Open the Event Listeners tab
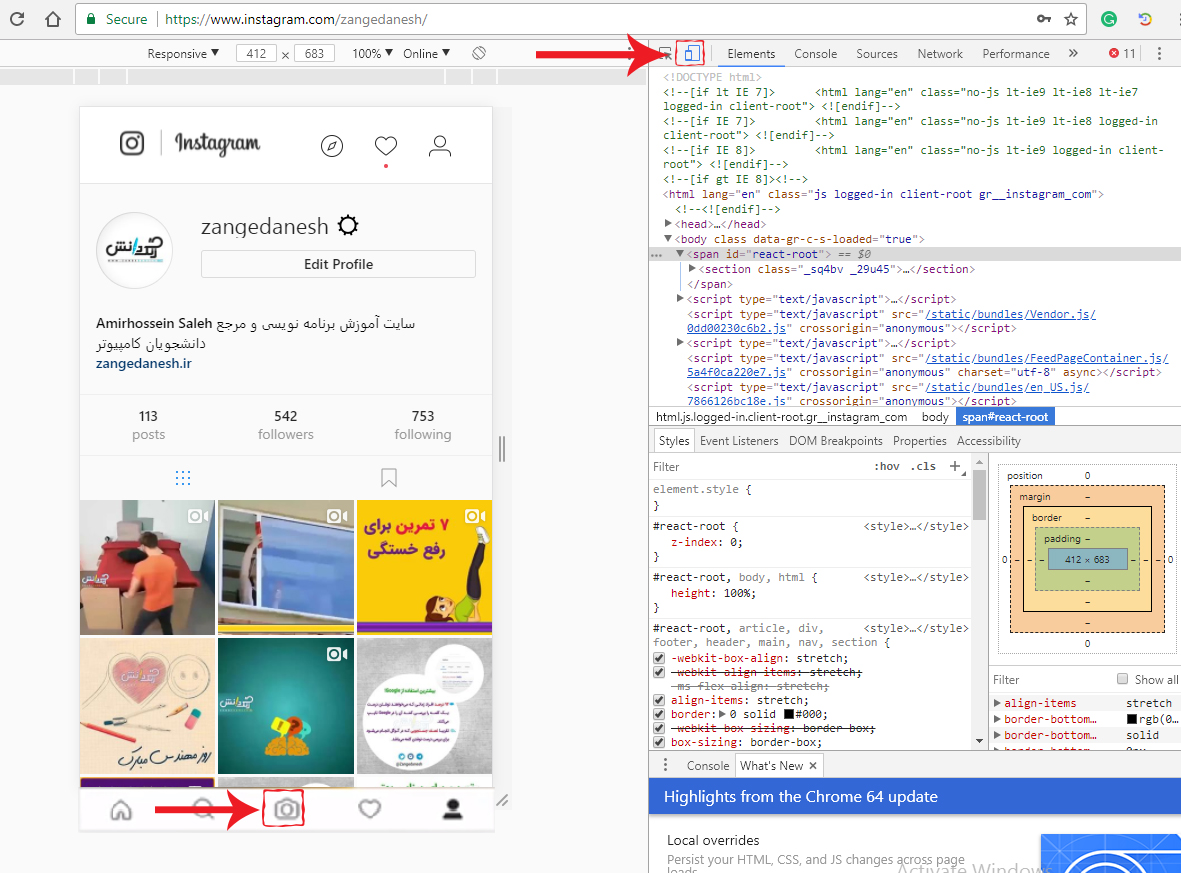The height and width of the screenshot is (873, 1181). [x=738, y=441]
